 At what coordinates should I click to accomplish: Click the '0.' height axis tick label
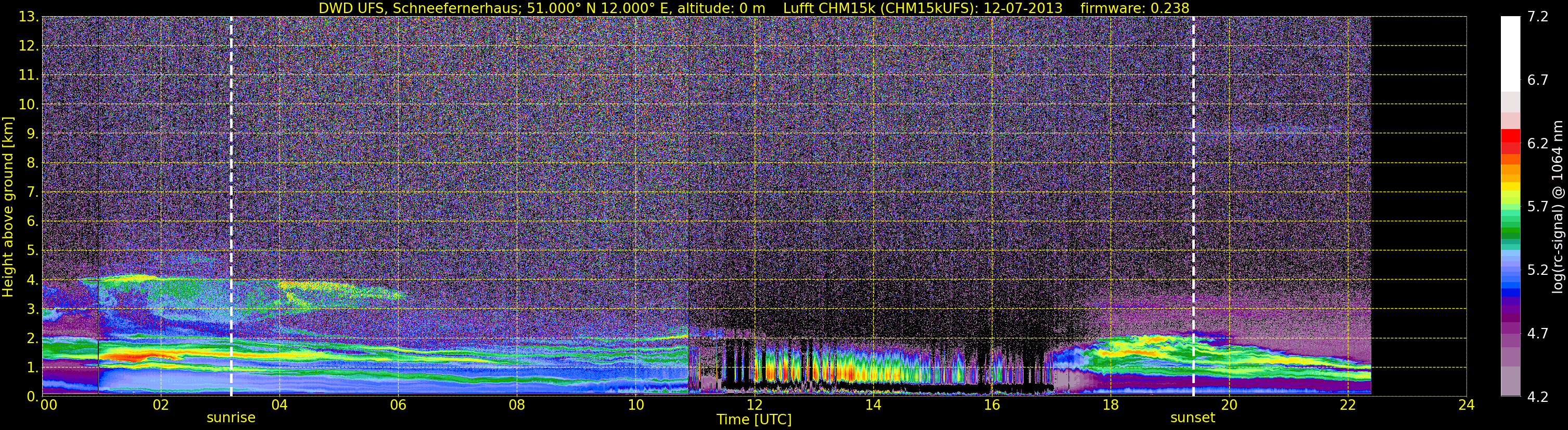[x=32, y=397]
